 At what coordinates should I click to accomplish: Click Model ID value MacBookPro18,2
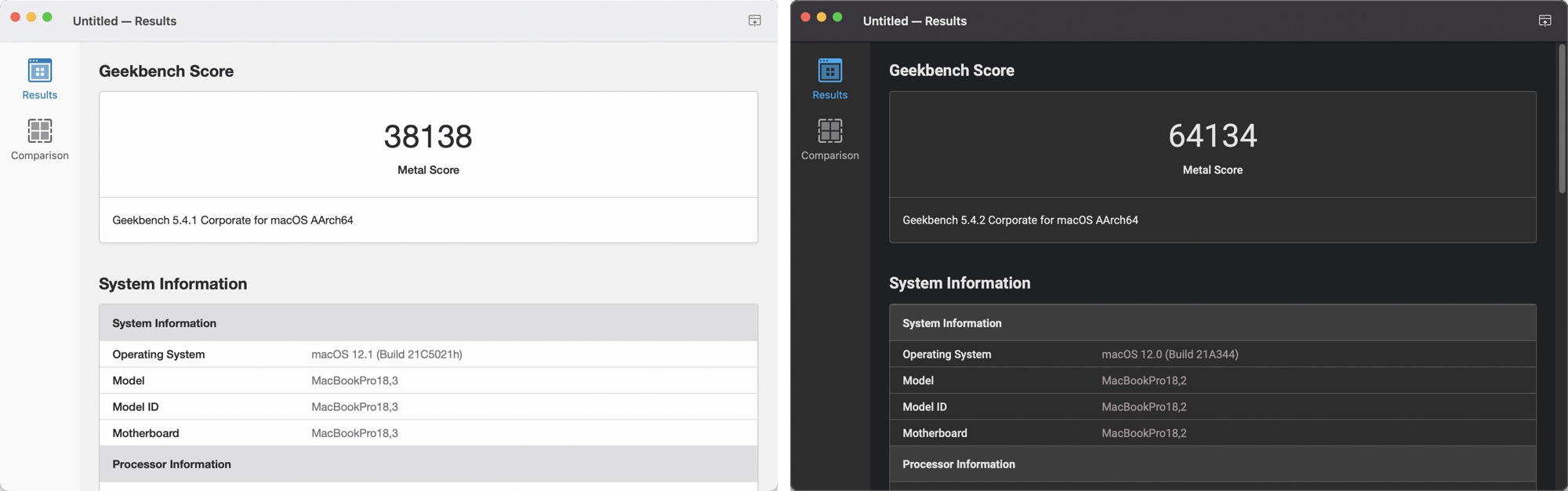(x=1144, y=407)
